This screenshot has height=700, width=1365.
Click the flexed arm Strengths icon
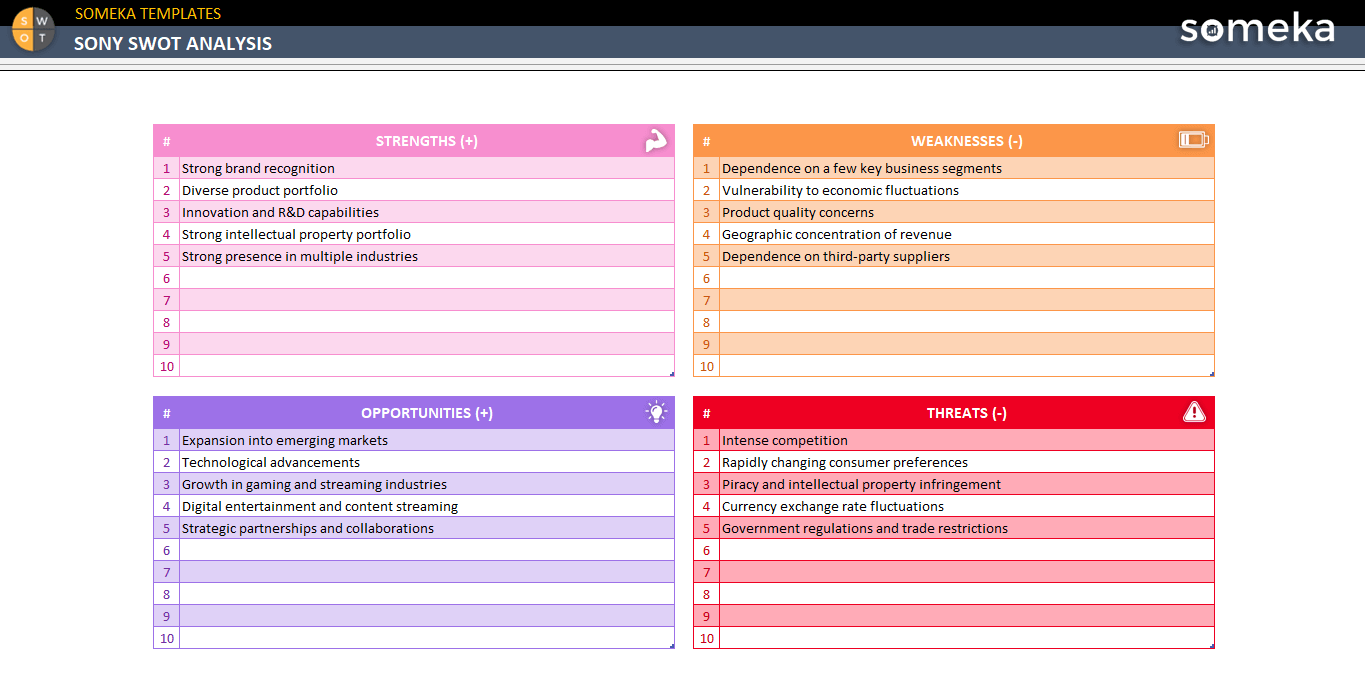(x=656, y=141)
